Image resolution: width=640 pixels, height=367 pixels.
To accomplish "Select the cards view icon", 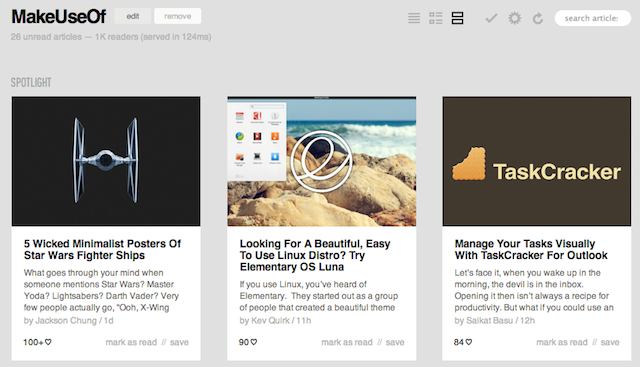I will 457,18.
